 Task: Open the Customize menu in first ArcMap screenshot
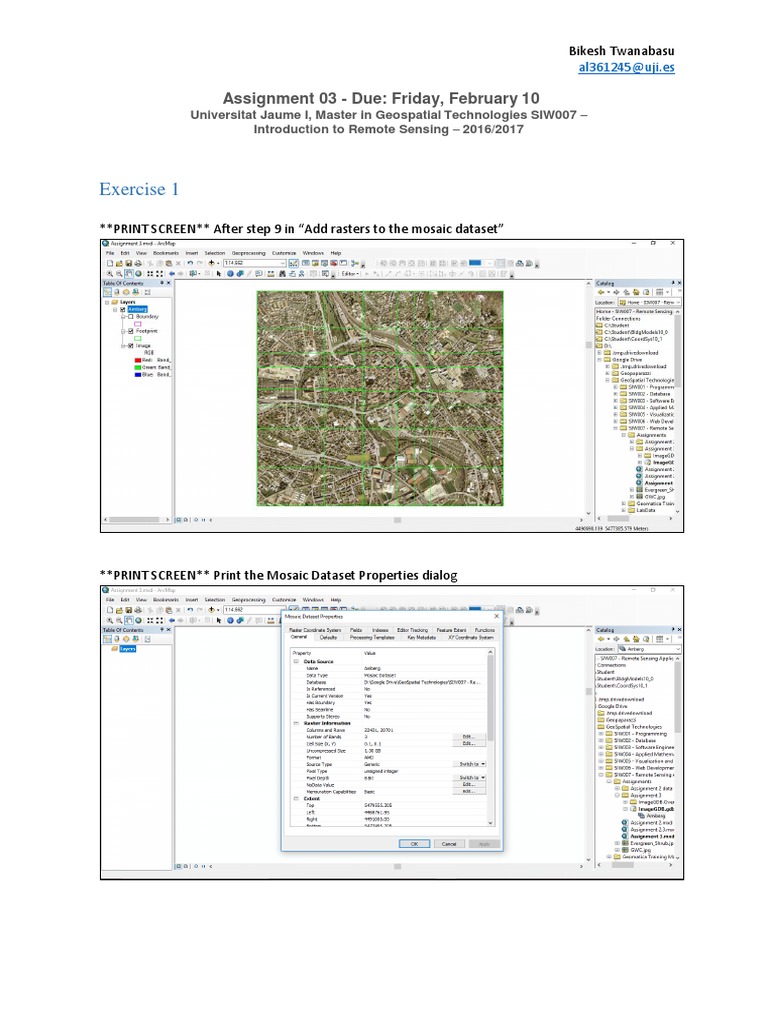point(284,253)
